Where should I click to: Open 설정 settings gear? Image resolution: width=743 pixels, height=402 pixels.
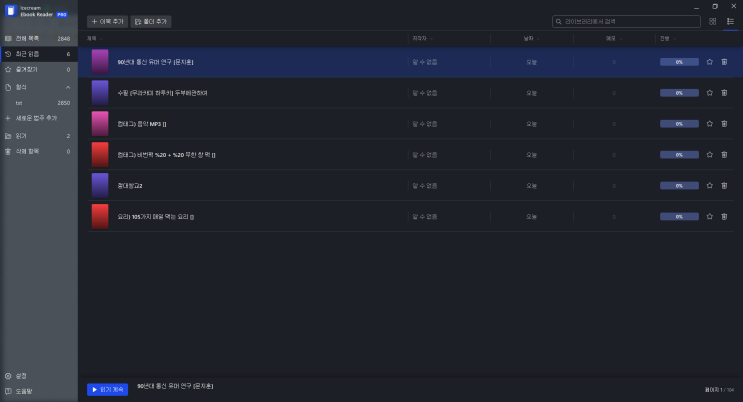tap(16, 376)
